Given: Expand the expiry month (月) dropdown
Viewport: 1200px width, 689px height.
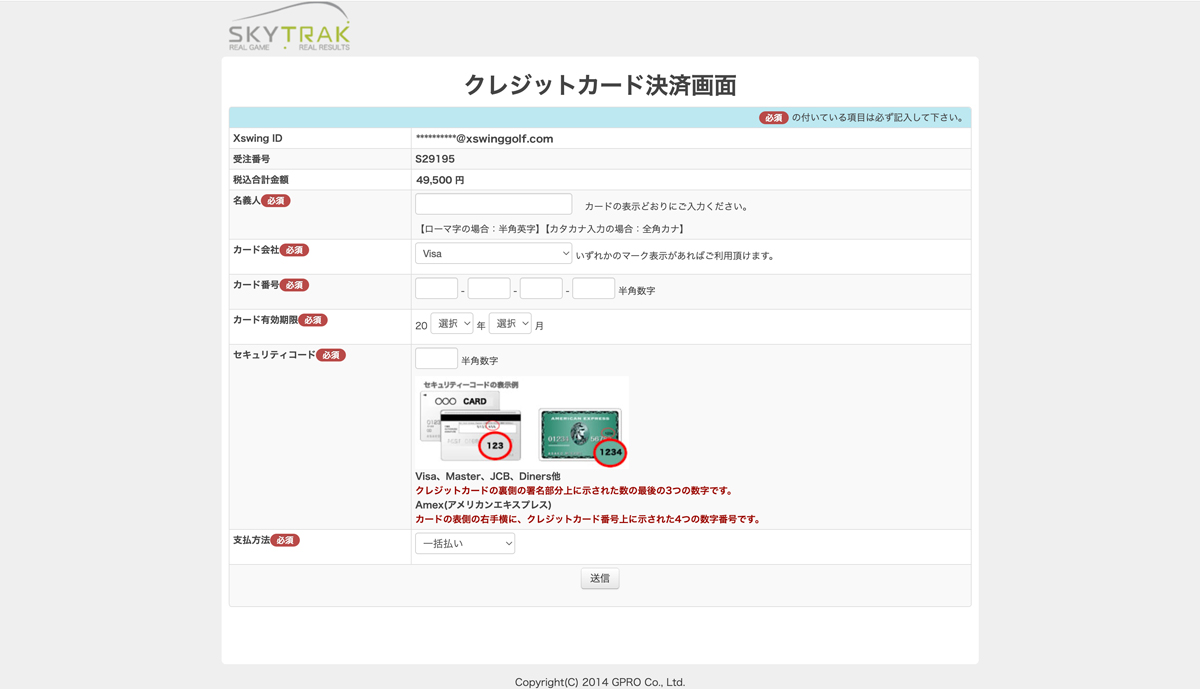Looking at the screenshot, I should tap(510, 324).
